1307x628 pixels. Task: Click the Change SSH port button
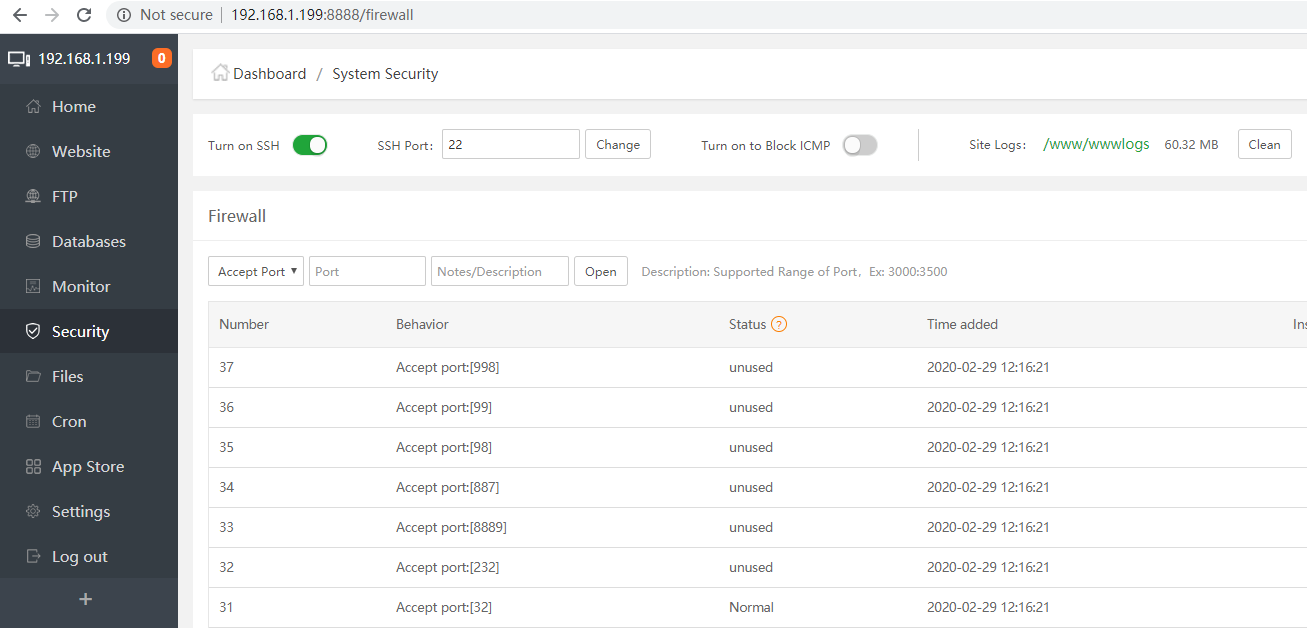pos(618,144)
